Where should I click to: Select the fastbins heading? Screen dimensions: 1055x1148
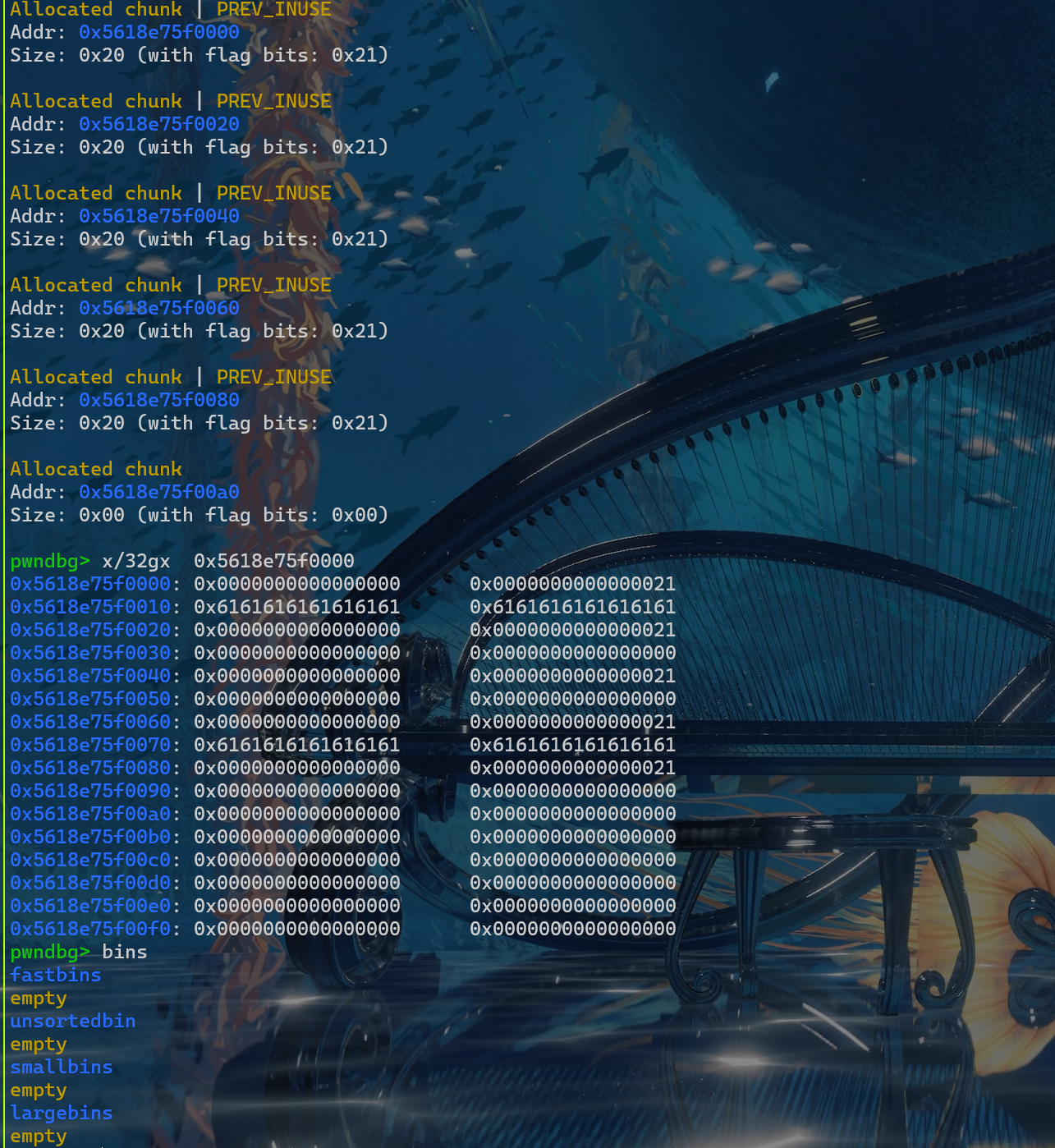coord(55,976)
